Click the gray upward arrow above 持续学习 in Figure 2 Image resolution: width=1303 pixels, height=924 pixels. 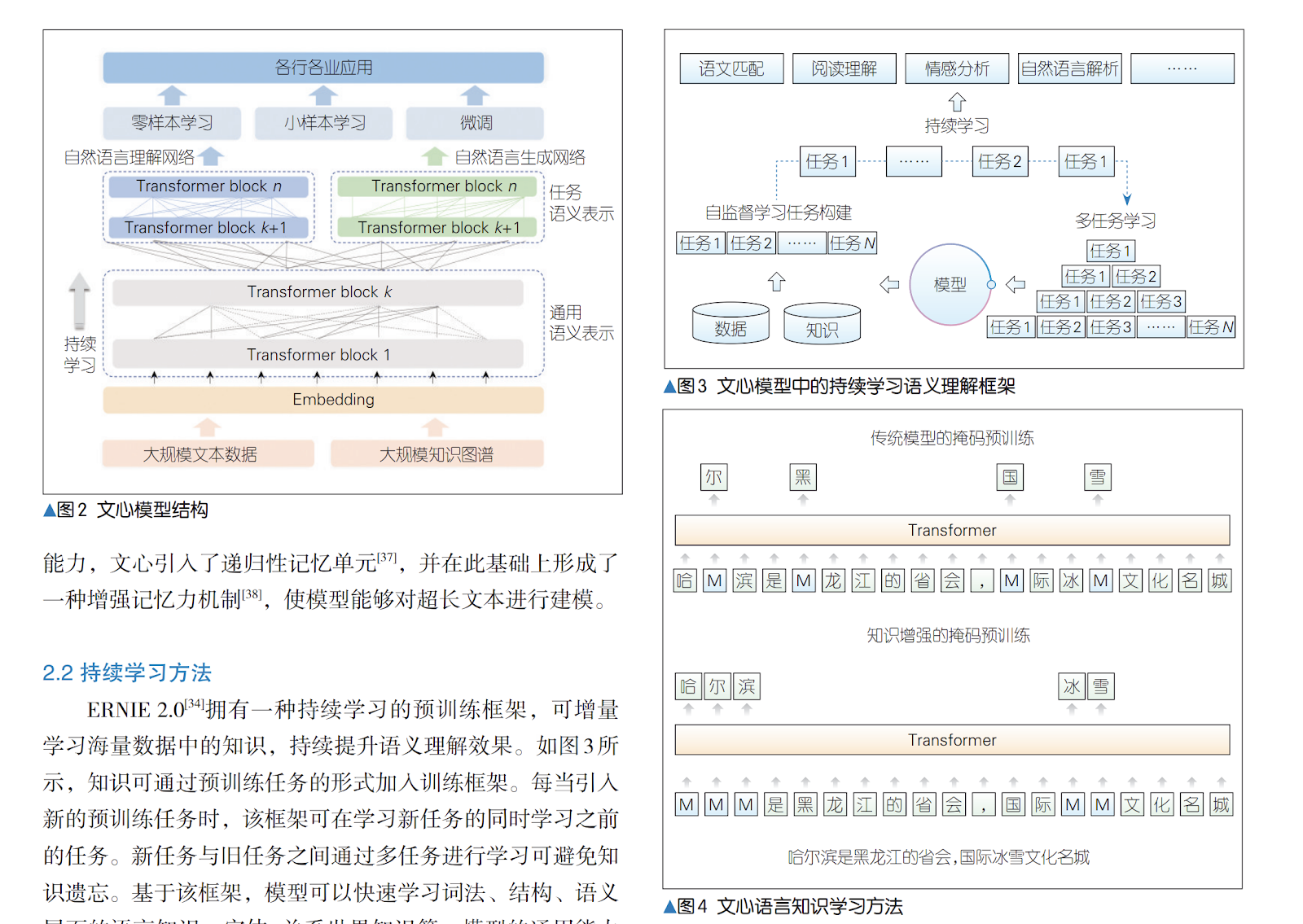coord(79,300)
